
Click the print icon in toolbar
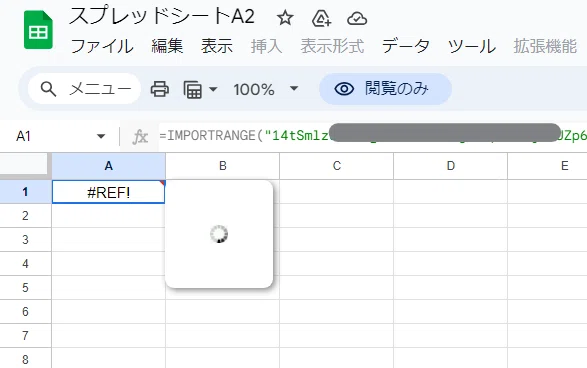pos(160,89)
